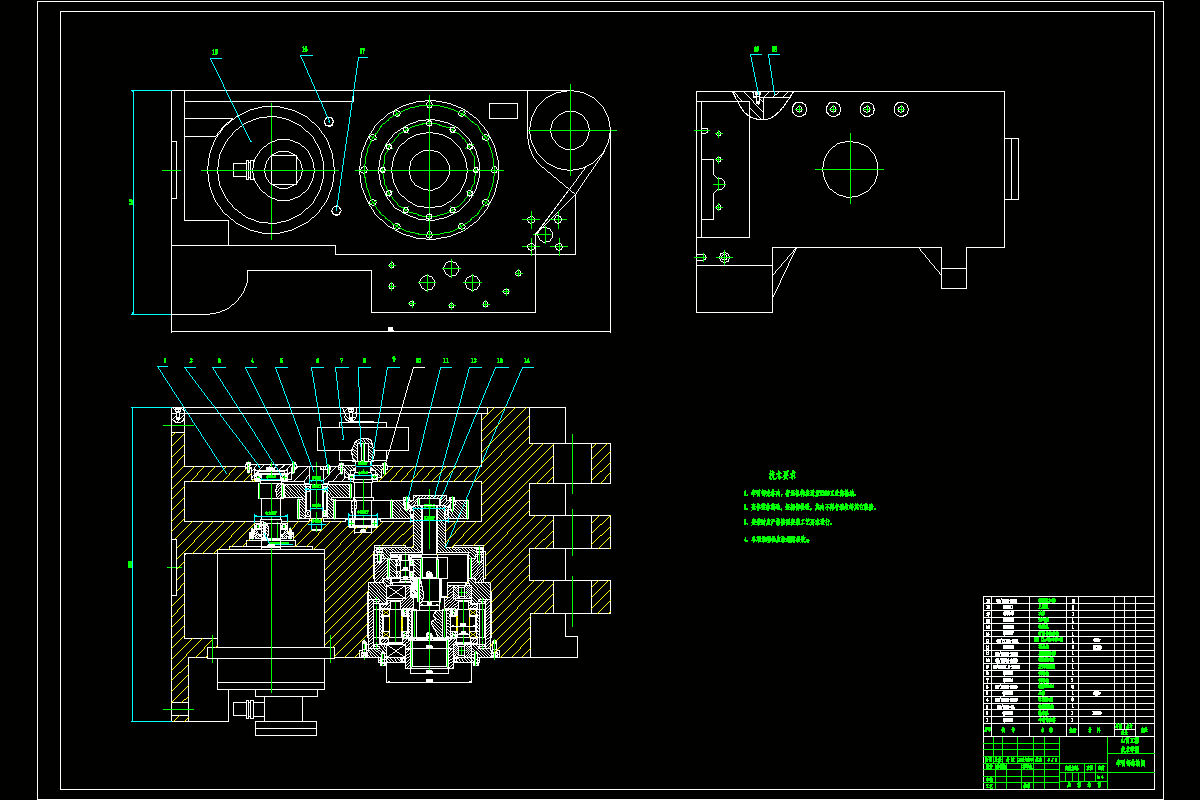The image size is (1200, 800).
Task: Pick the large bolt-circle flange in top view
Action: 429,169
